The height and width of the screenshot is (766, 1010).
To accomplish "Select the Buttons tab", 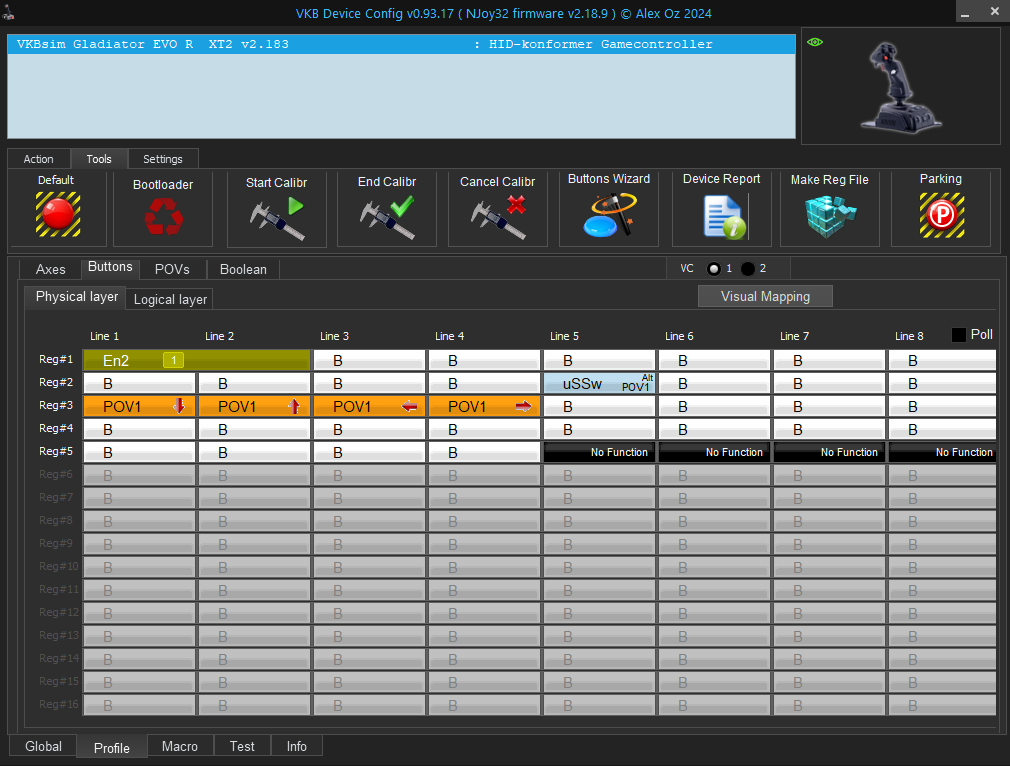I will point(110,267).
